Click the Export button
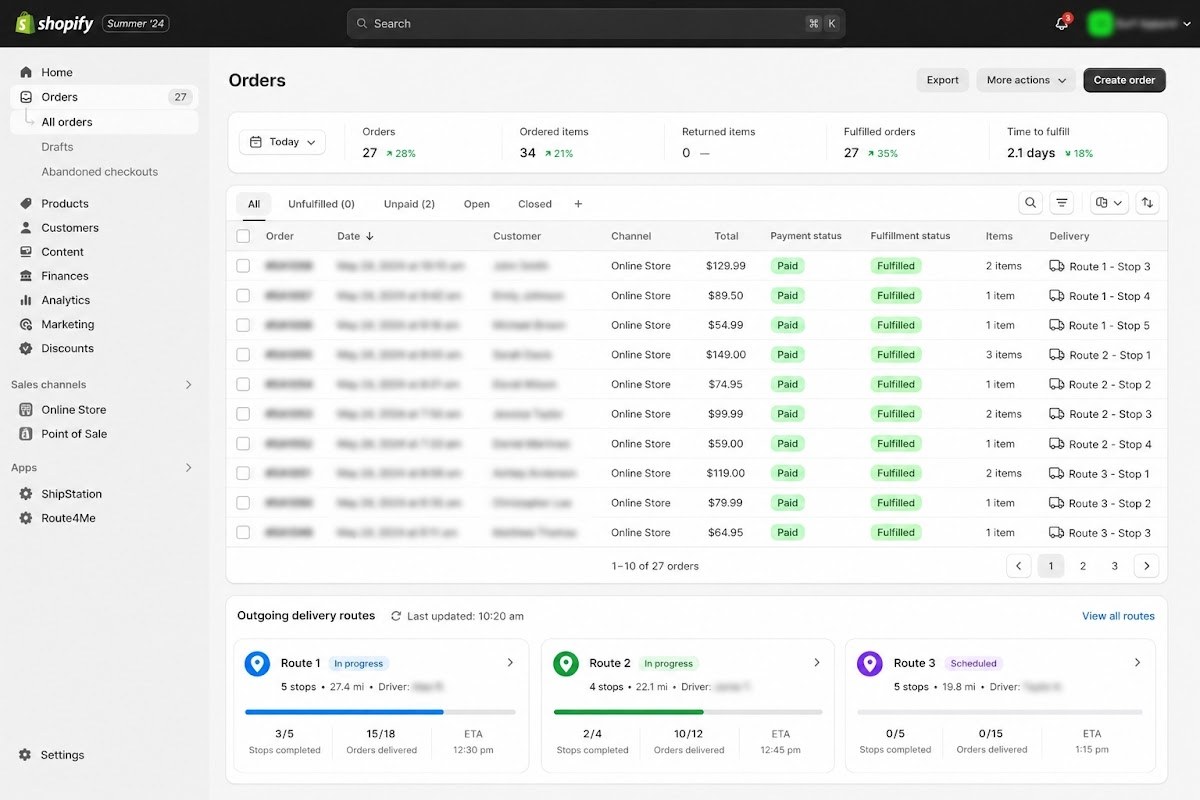This screenshot has width=1200, height=800. coord(942,80)
